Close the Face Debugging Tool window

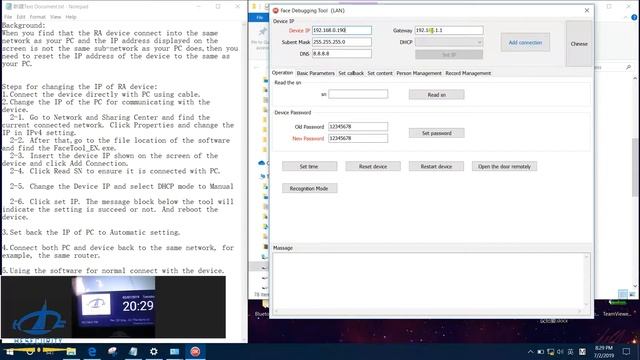587,10
